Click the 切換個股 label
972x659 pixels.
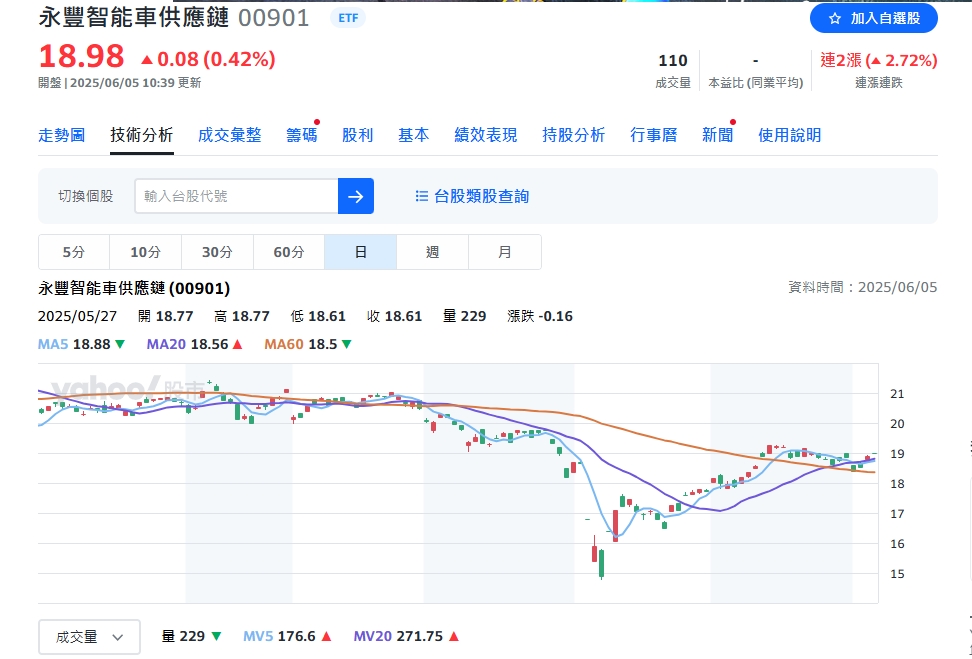click(x=86, y=196)
